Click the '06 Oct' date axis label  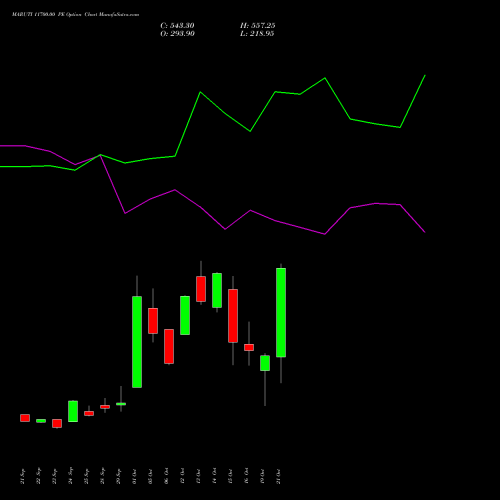click(166, 476)
